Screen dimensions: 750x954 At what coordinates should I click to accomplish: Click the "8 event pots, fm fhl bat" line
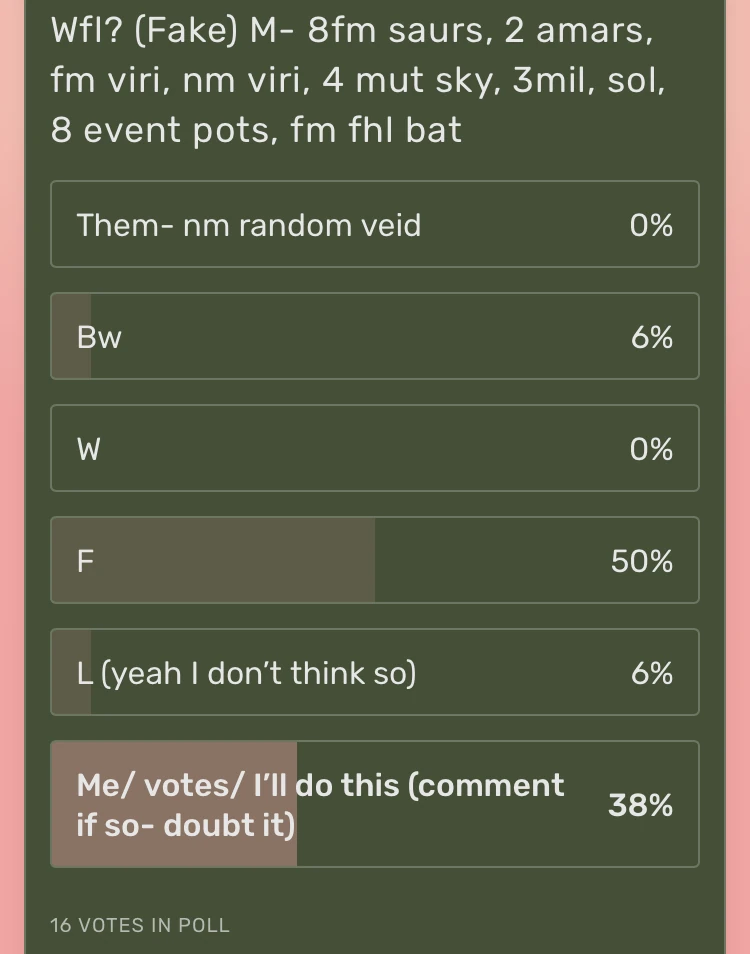pyautogui.click(x=256, y=130)
